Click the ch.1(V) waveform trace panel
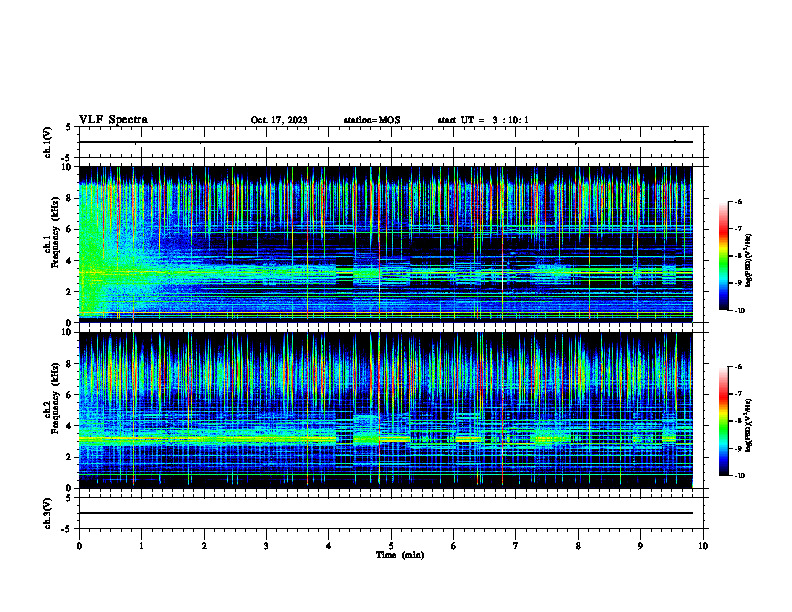 [x=391, y=142]
